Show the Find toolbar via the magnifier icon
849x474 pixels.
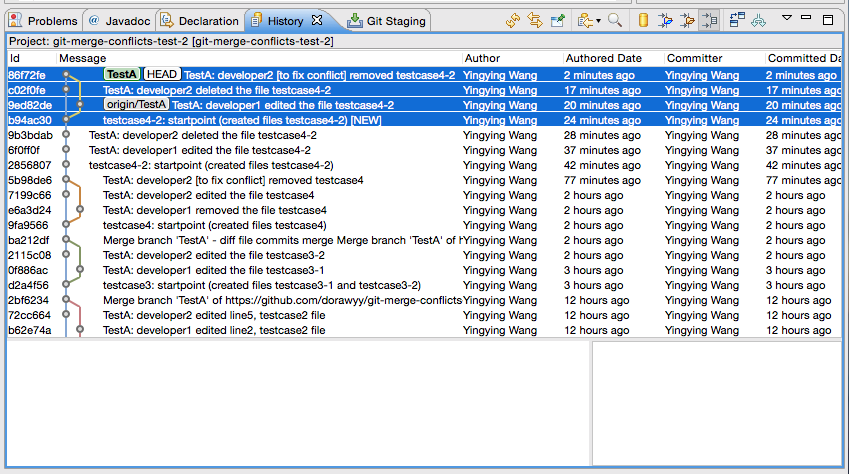(615, 21)
